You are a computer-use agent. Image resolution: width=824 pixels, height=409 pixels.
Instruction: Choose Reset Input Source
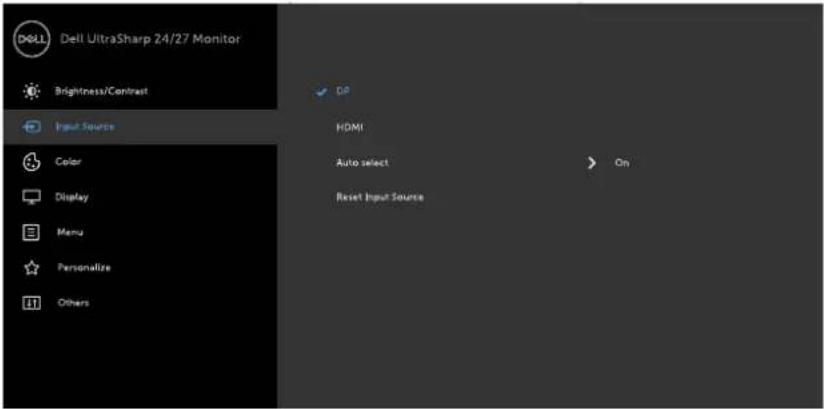380,198
